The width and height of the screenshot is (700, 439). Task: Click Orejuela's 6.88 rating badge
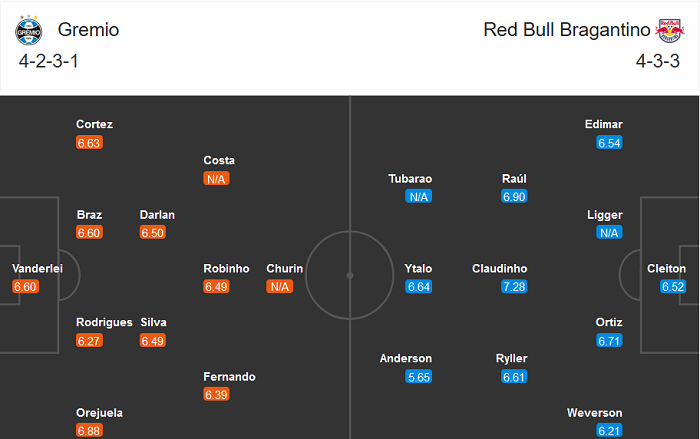(x=89, y=431)
